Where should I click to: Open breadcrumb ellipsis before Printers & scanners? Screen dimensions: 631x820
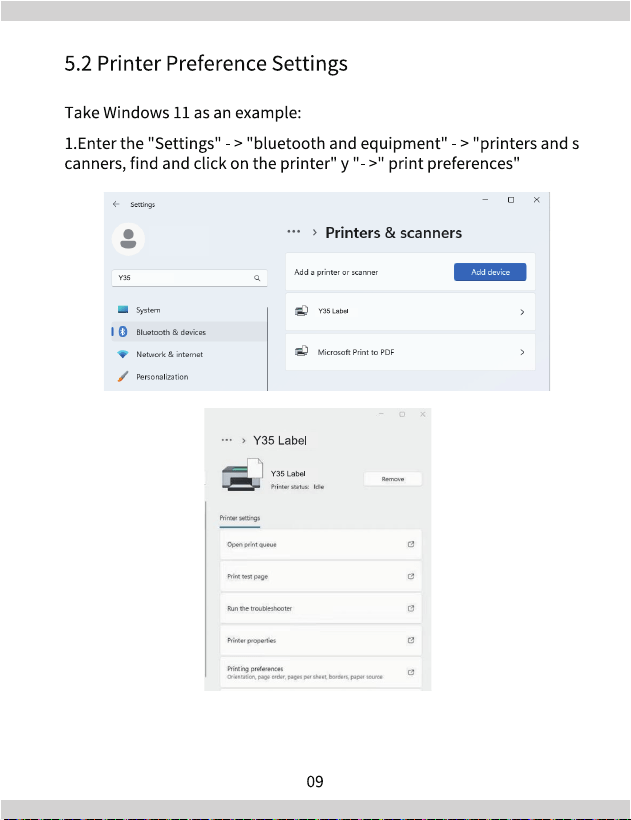click(293, 232)
